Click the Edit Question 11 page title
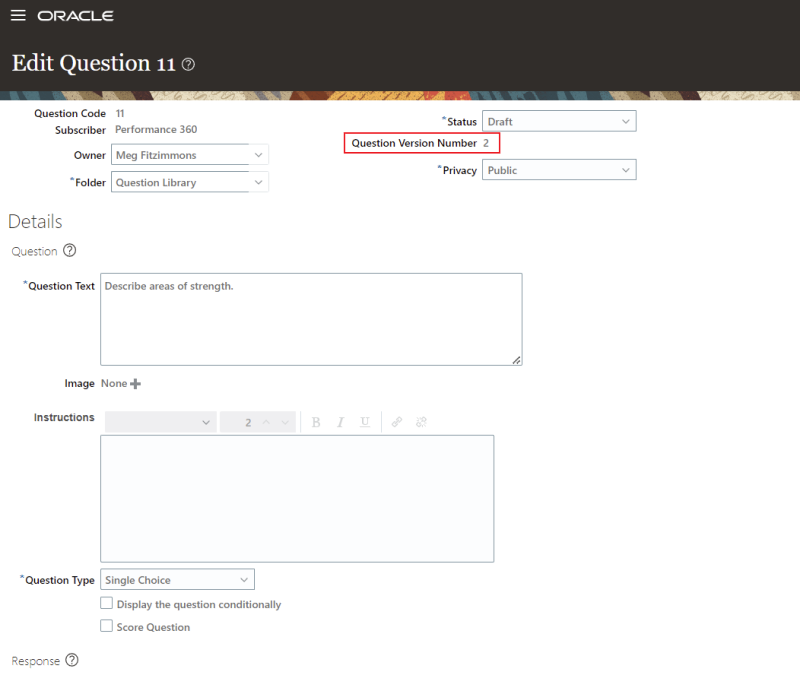 [x=93, y=63]
